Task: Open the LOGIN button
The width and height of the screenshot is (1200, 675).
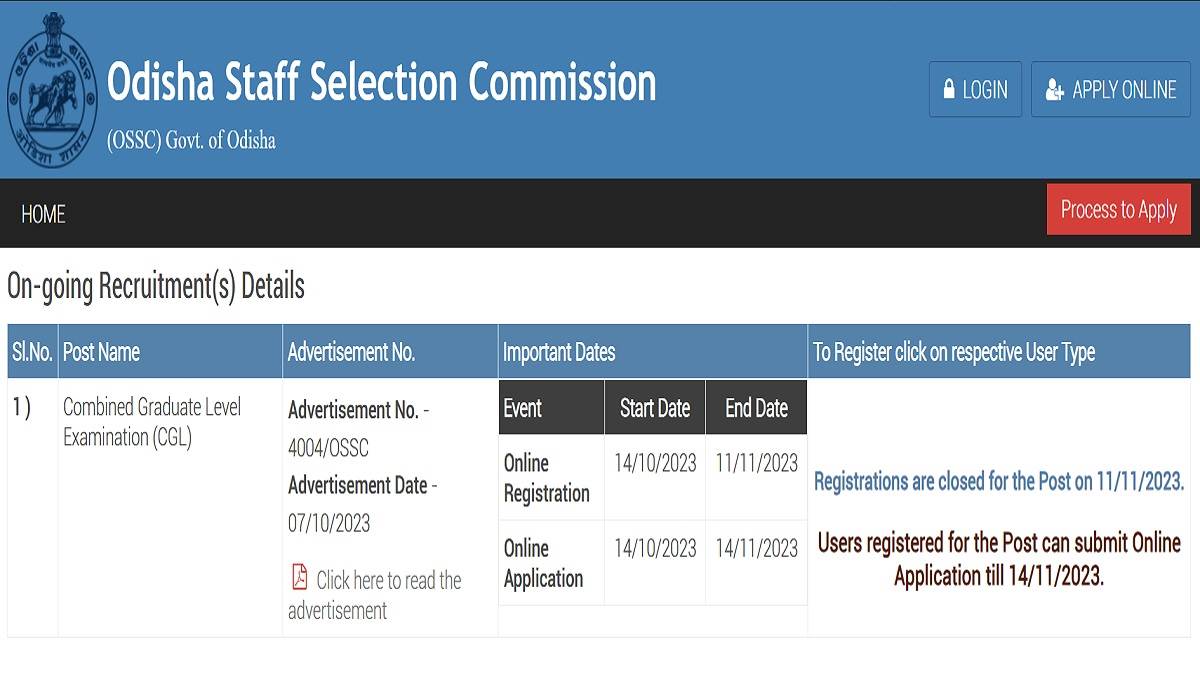Action: click(975, 90)
